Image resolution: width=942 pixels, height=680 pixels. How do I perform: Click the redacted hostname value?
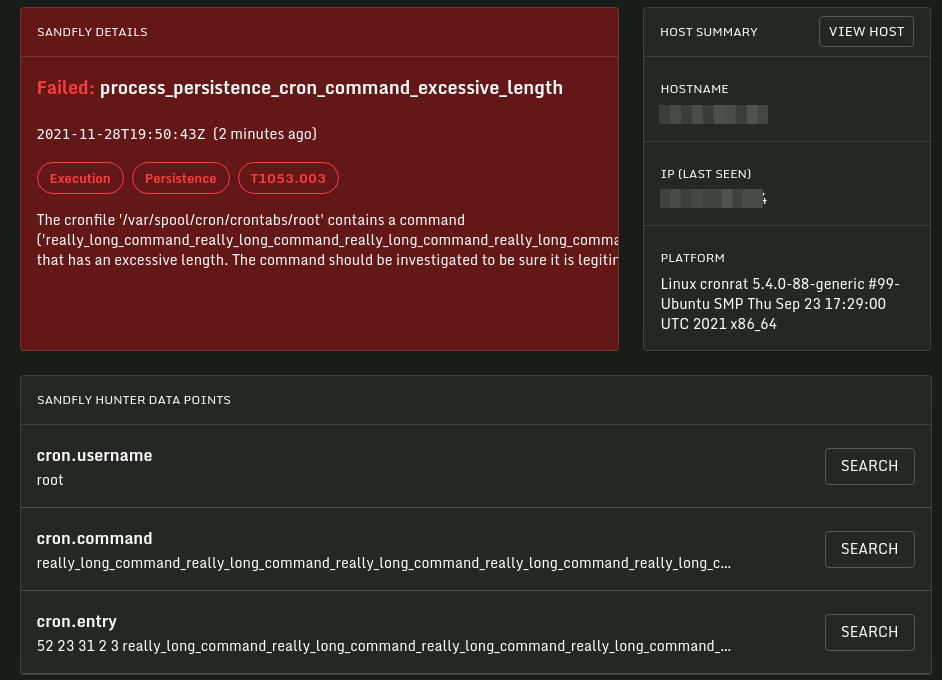(x=713, y=114)
